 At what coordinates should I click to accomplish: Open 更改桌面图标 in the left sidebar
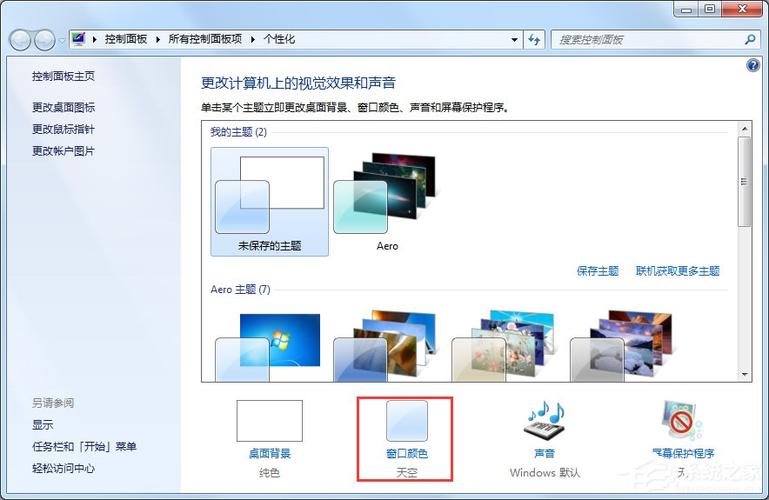[64, 107]
